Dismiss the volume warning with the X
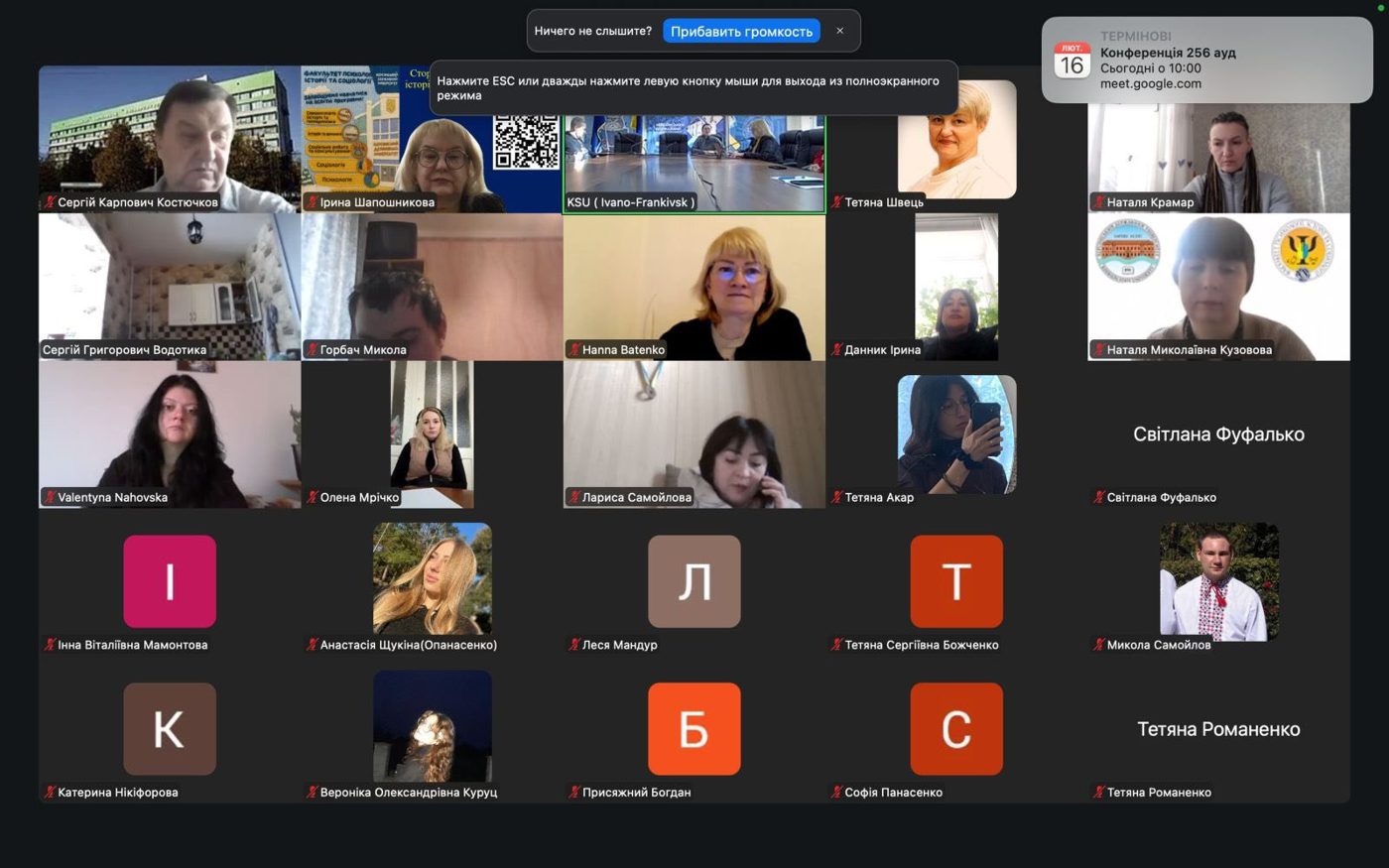Viewport: 1389px width, 868px height. [x=840, y=31]
